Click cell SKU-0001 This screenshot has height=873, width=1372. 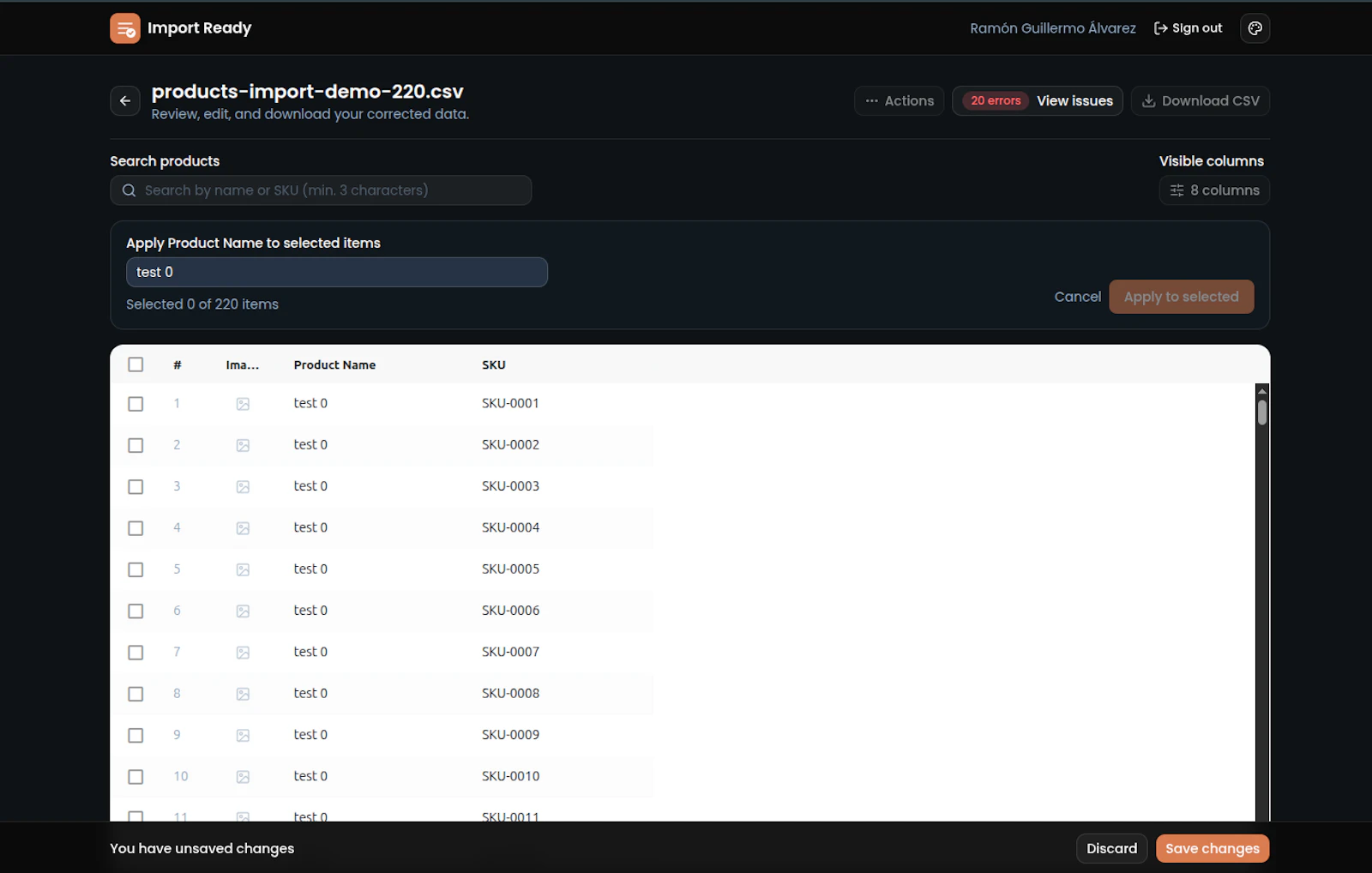tap(510, 403)
